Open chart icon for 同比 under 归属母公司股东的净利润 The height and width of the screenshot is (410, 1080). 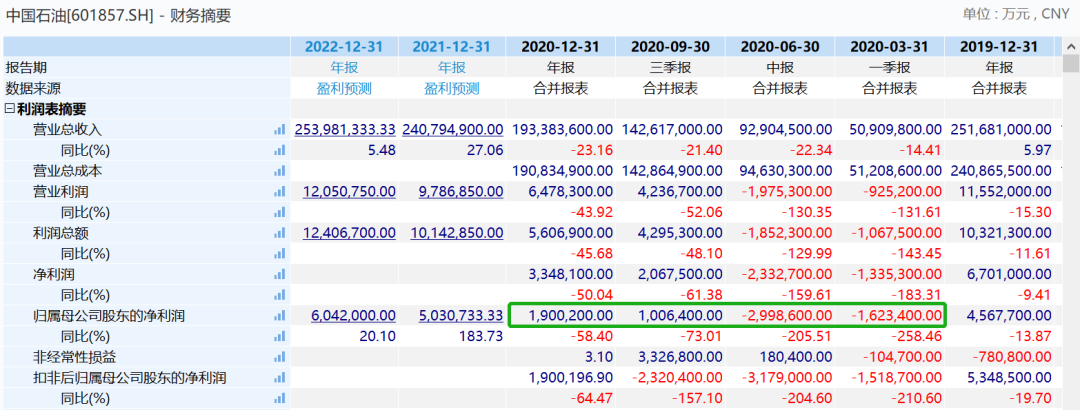coord(279,336)
